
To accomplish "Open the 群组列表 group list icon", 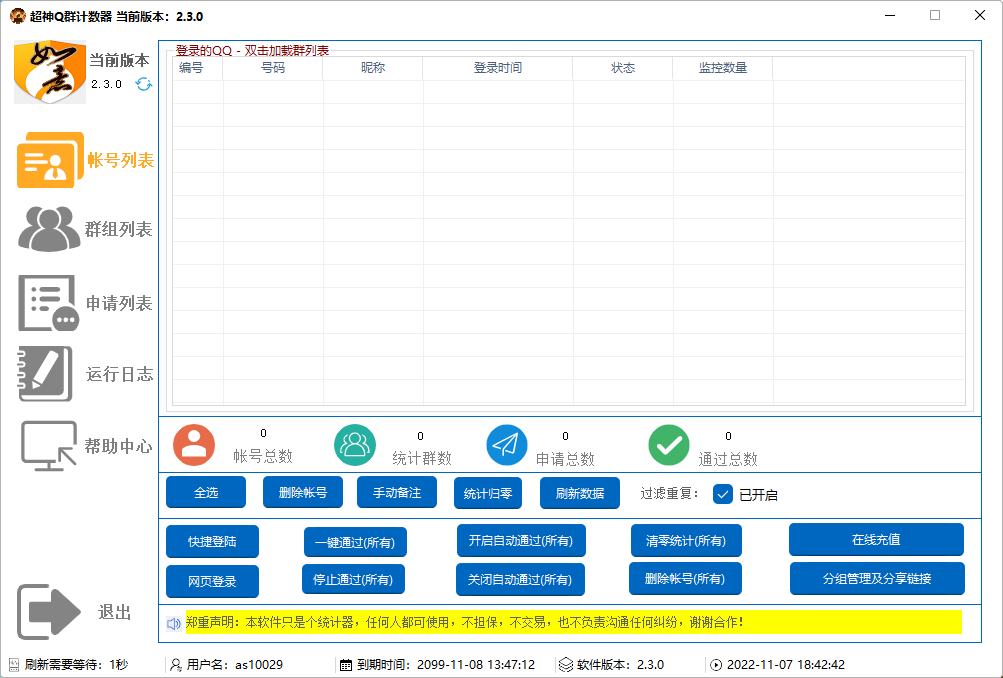I will click(x=49, y=229).
